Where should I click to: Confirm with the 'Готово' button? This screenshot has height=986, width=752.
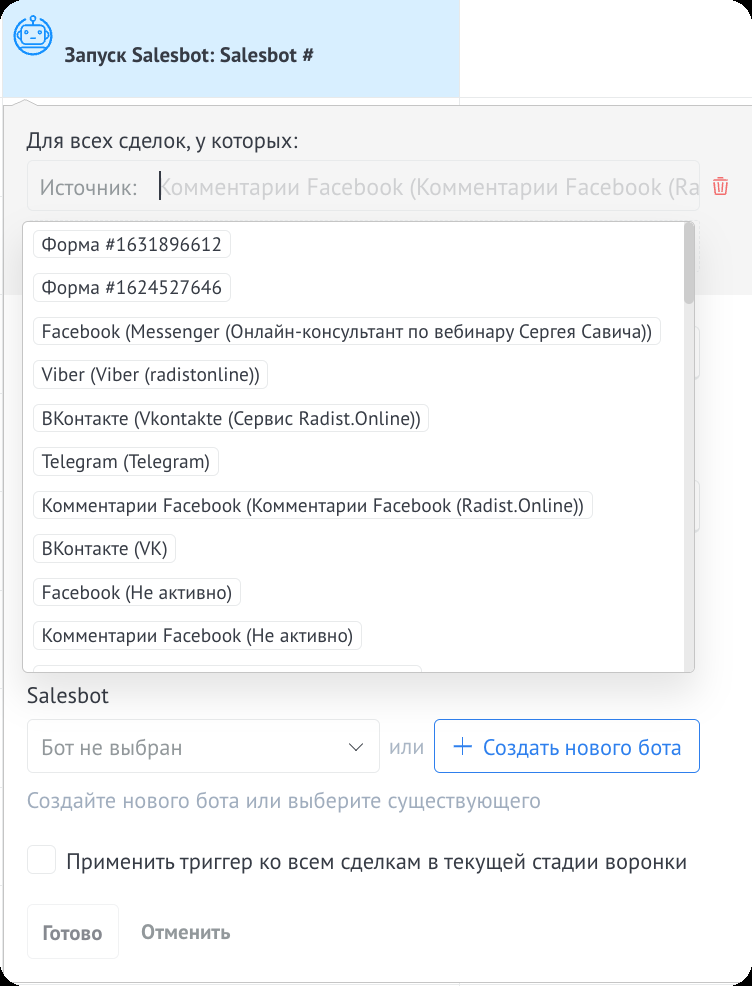pos(72,932)
